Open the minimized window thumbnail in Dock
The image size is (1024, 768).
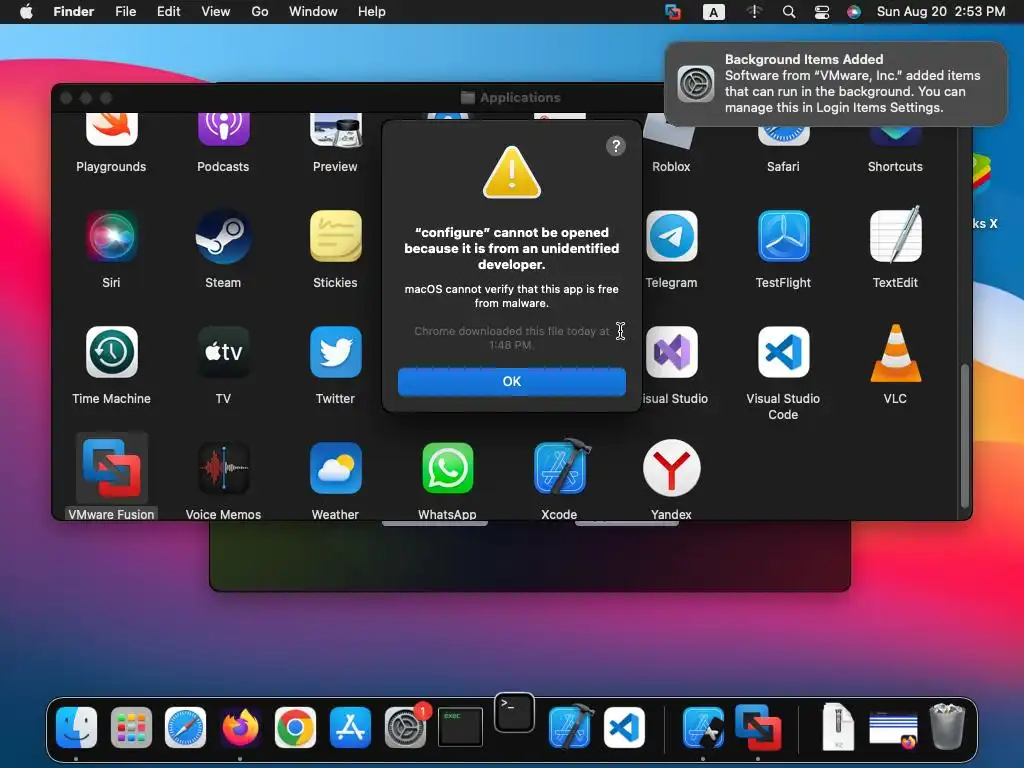(x=893, y=729)
